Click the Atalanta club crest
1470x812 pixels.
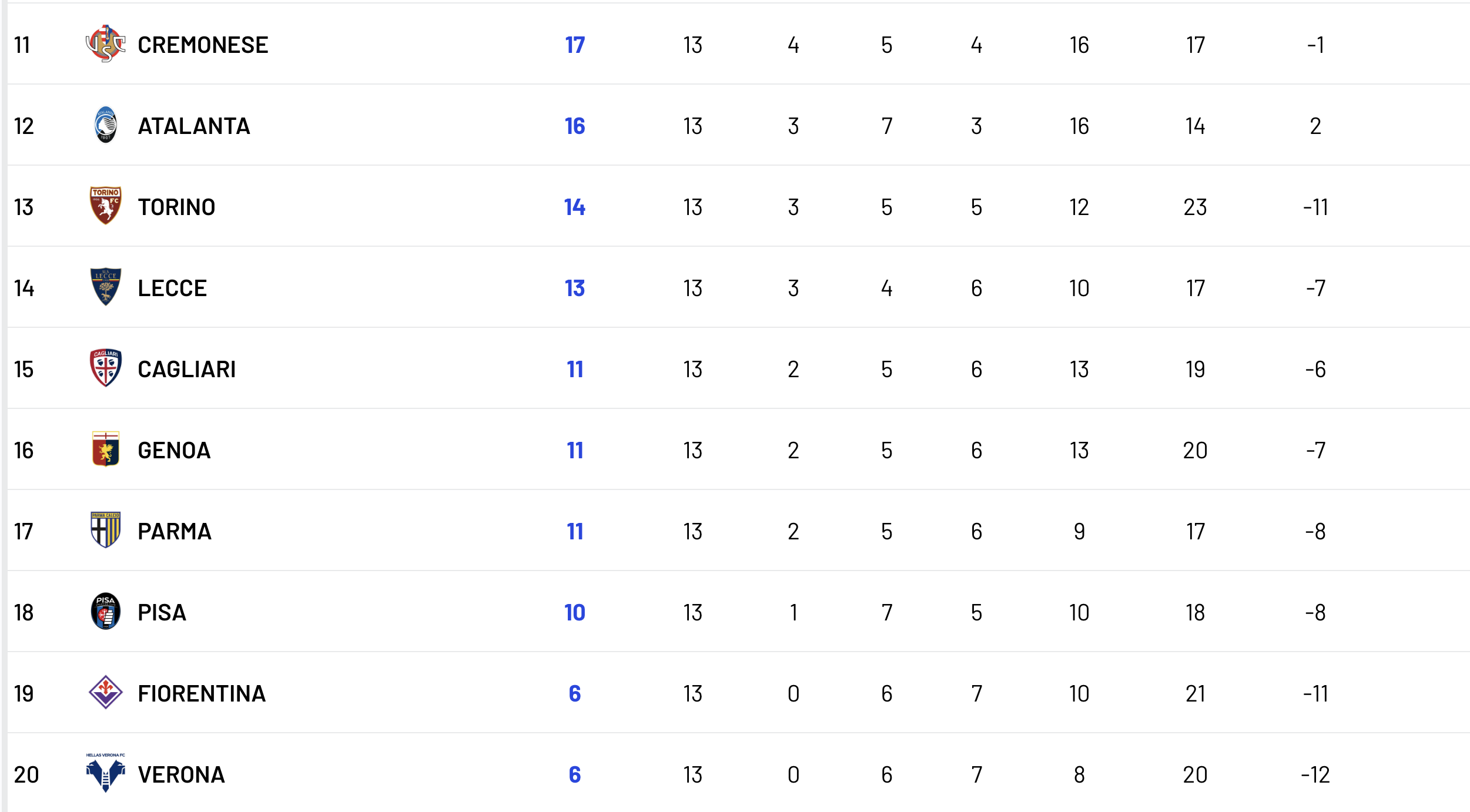click(x=106, y=125)
